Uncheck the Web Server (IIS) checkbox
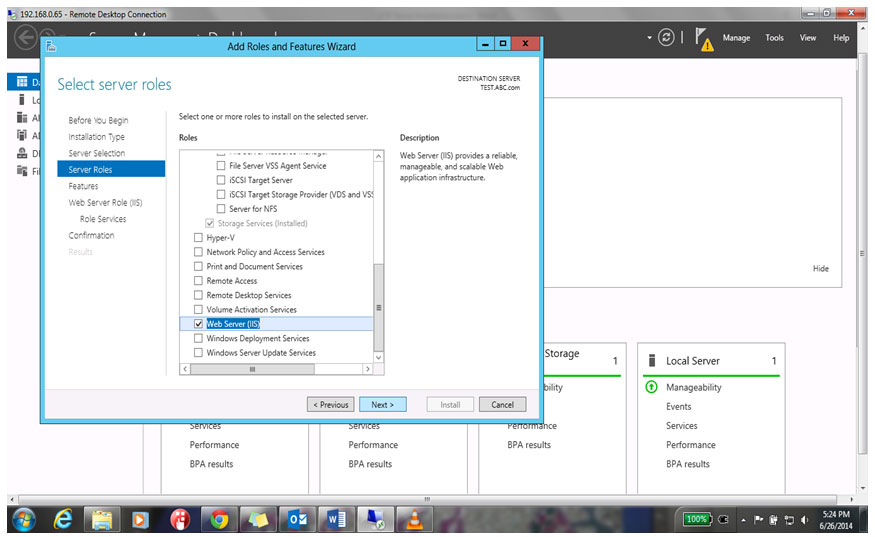 tap(198, 324)
